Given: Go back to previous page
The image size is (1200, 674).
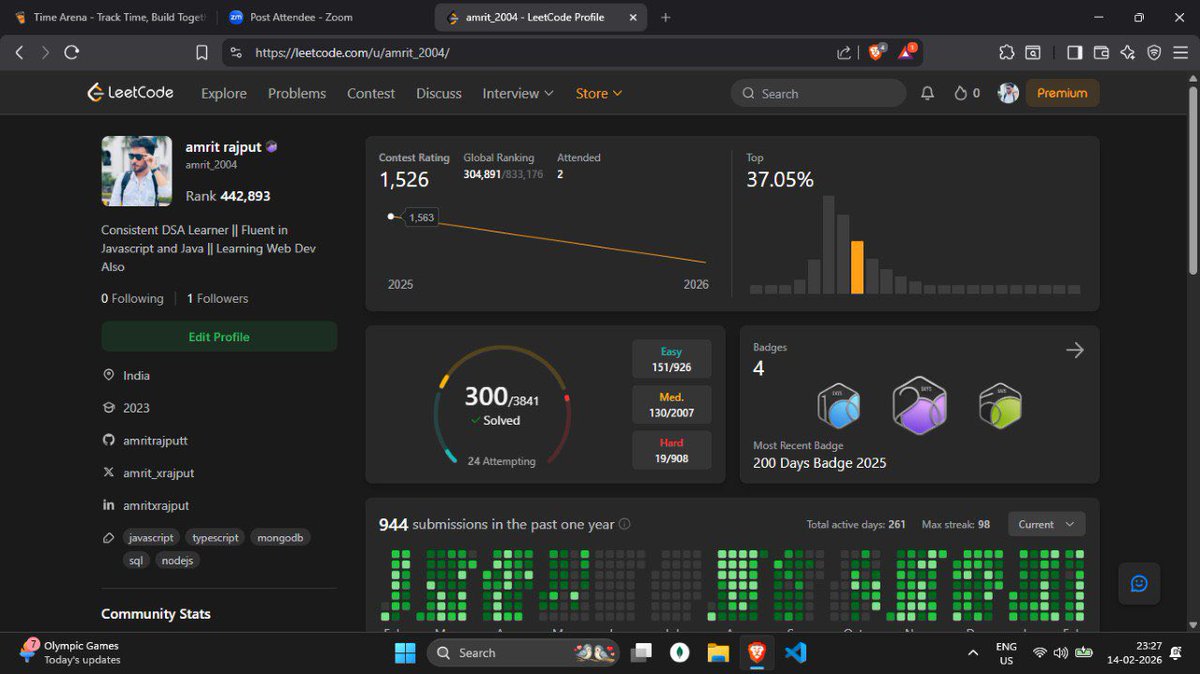Looking at the screenshot, I should (x=19, y=52).
